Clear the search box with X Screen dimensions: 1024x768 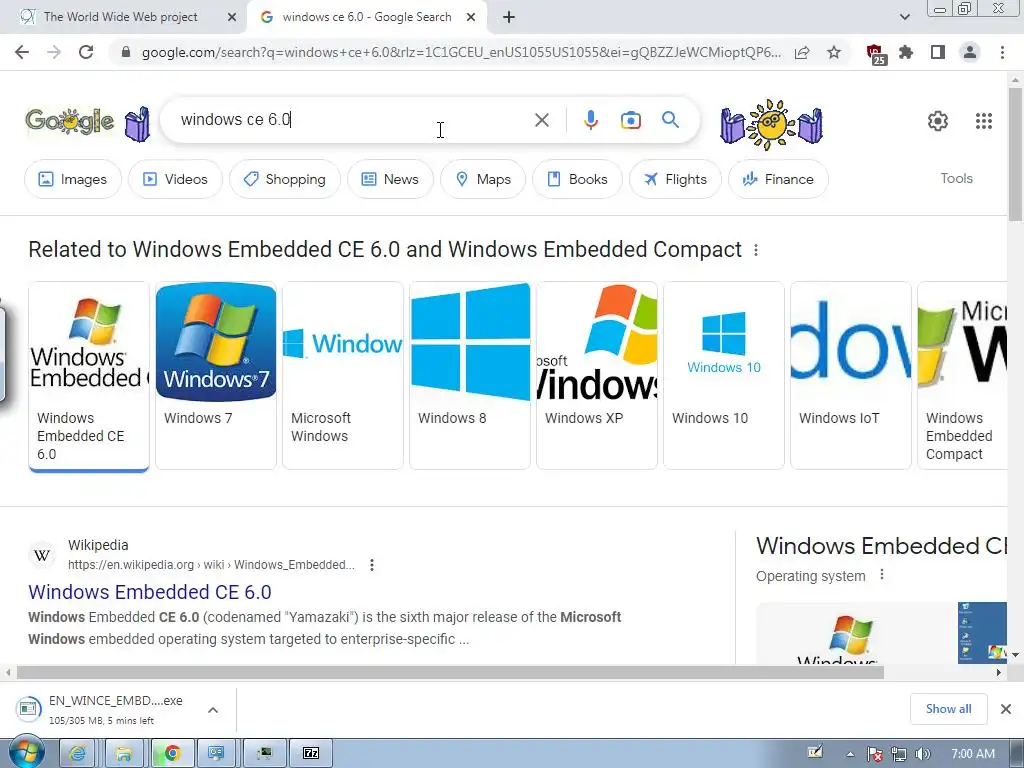pyautogui.click(x=541, y=120)
